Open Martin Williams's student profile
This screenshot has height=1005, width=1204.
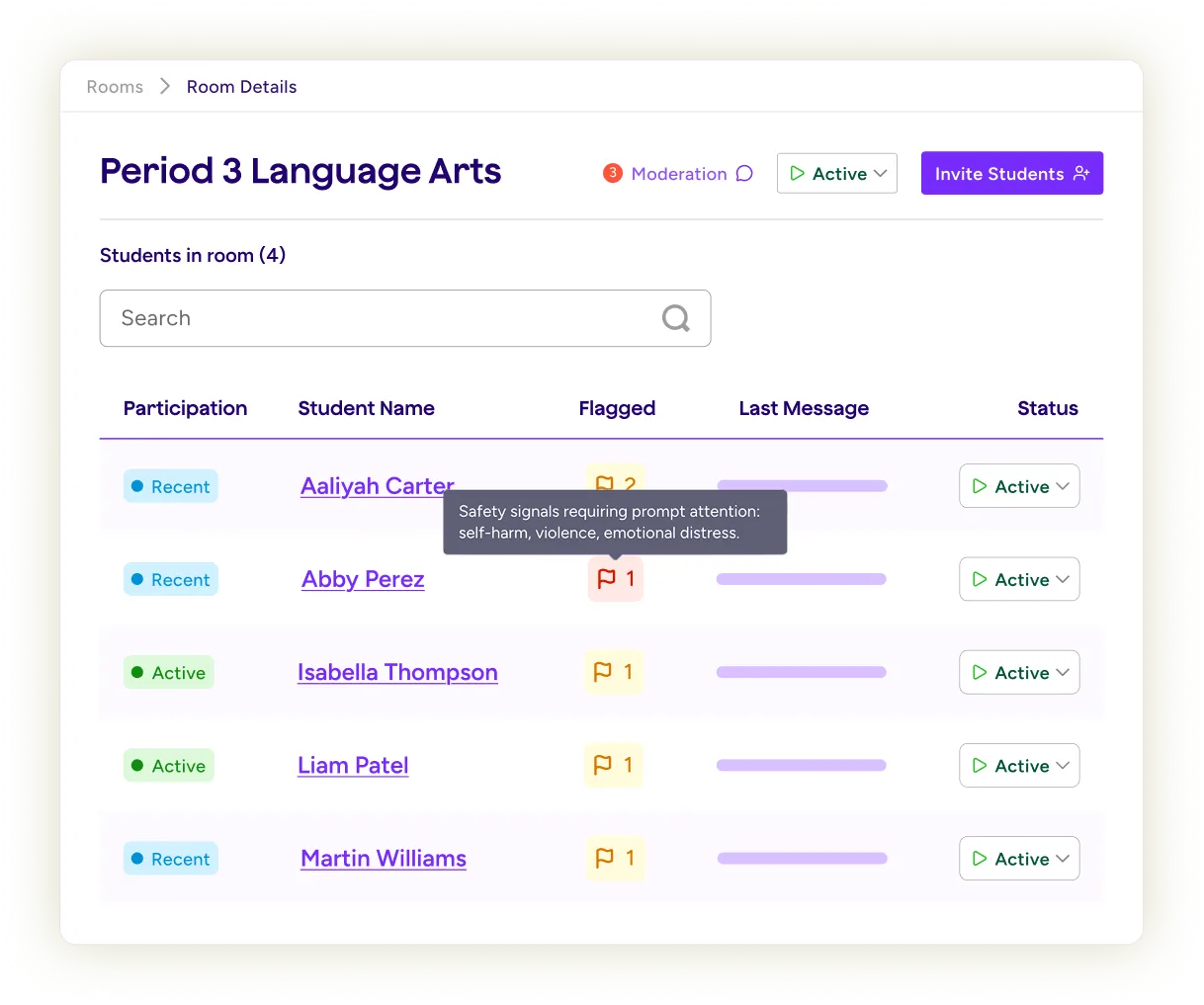point(384,858)
